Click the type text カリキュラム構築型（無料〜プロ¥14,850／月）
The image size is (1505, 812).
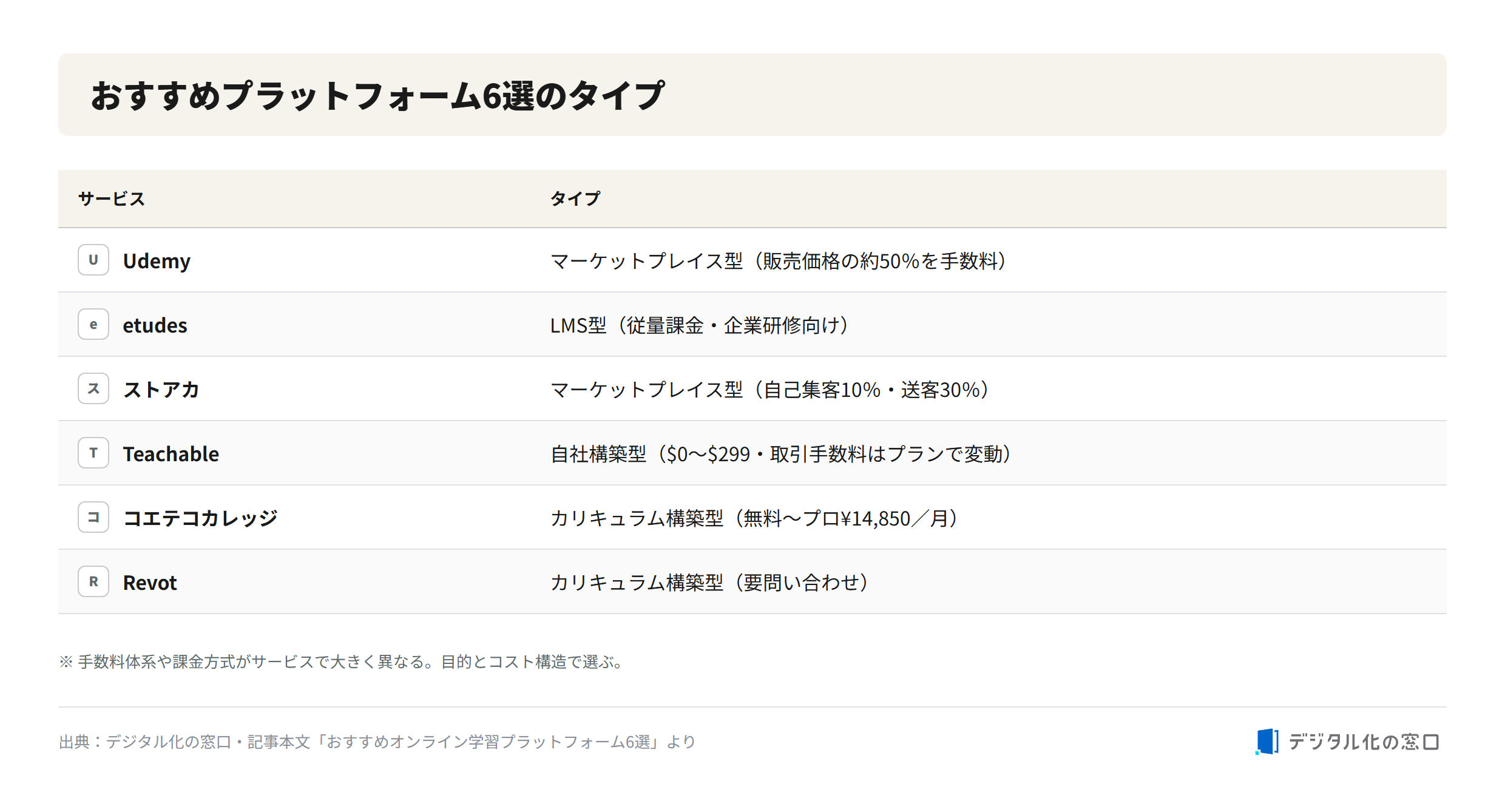pyautogui.click(x=754, y=518)
